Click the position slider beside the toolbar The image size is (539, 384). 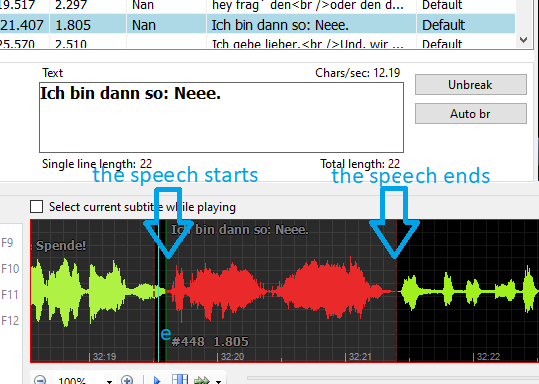(393, 378)
